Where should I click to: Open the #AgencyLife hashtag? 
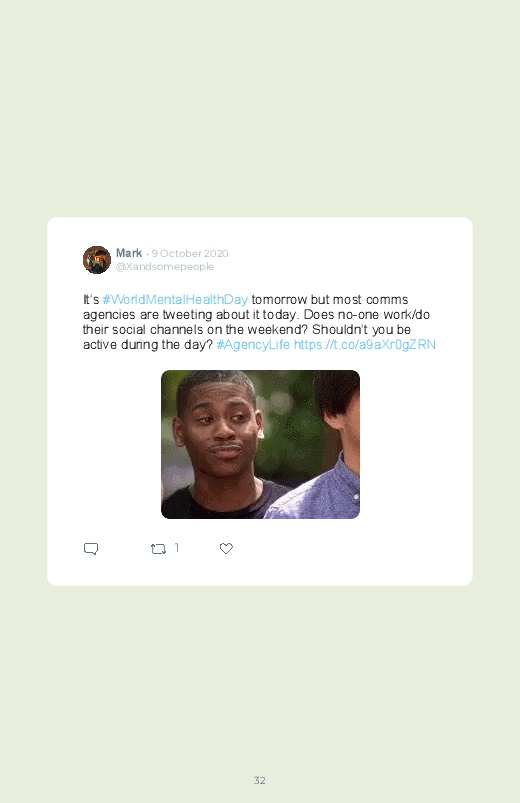(253, 344)
